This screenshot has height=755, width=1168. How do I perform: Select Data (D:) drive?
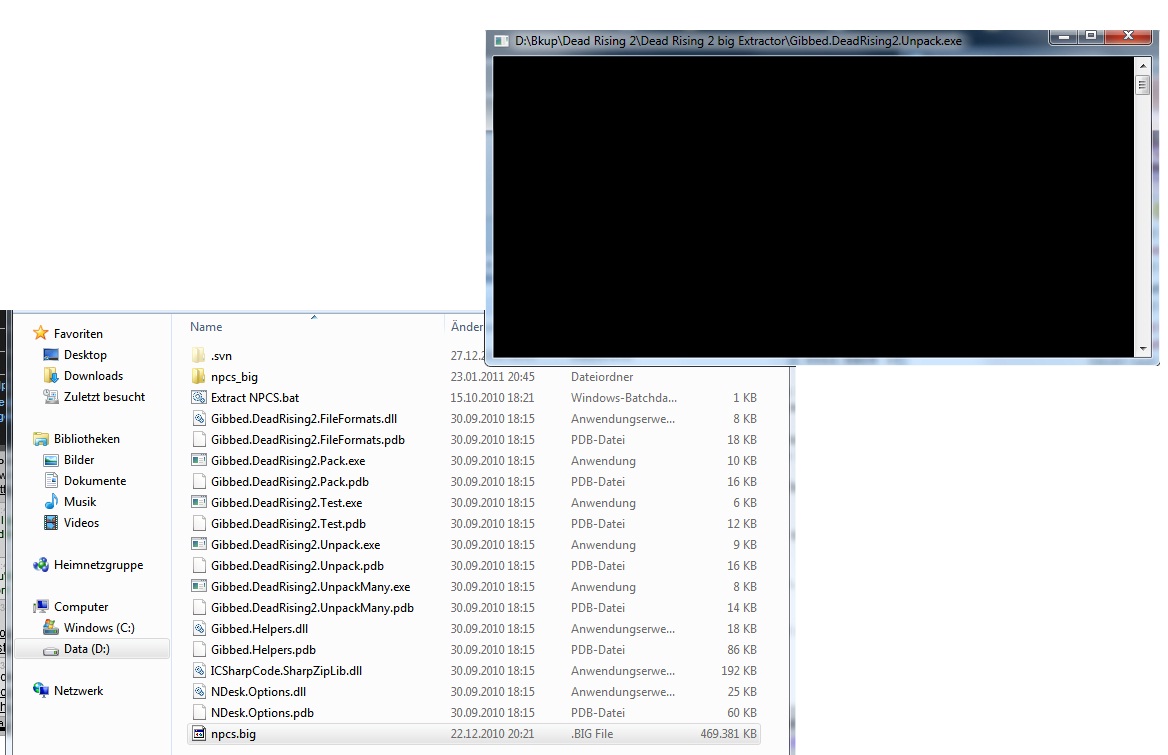pyautogui.click(x=86, y=649)
